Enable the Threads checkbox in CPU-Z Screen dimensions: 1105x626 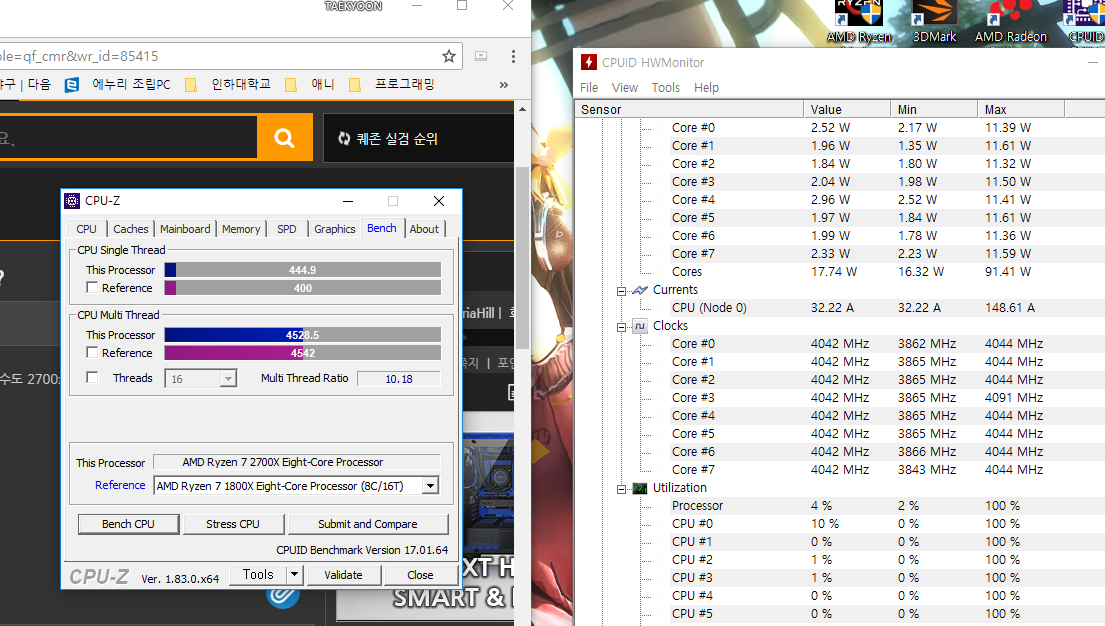click(92, 378)
